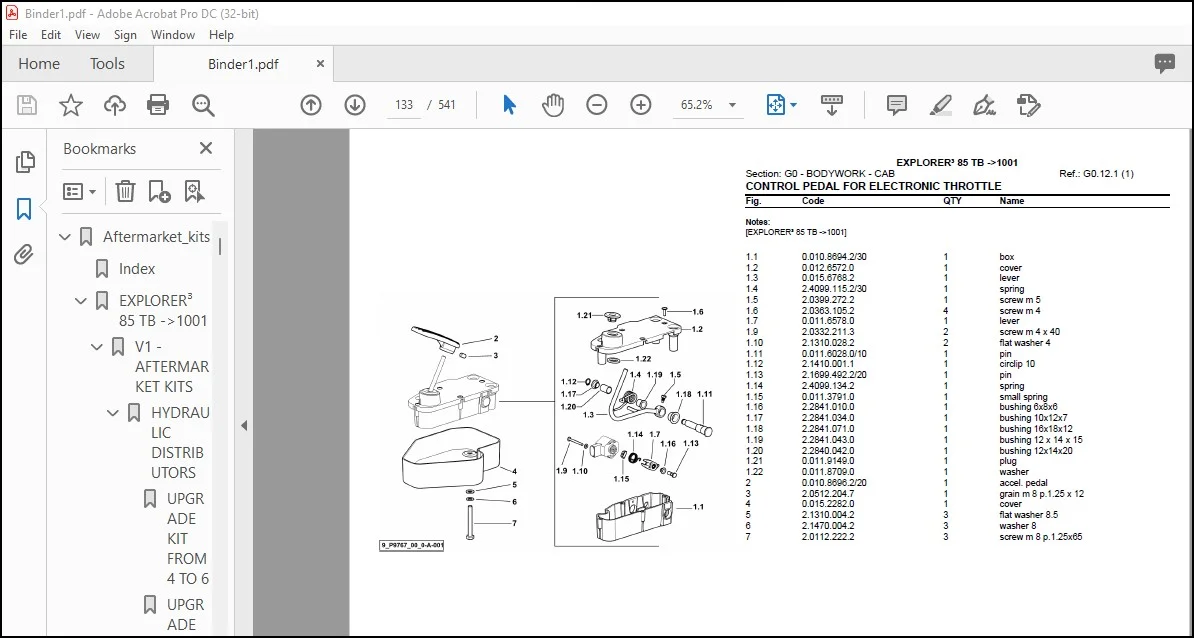
Task: Click the 65.2% zoom value field
Action: click(697, 105)
